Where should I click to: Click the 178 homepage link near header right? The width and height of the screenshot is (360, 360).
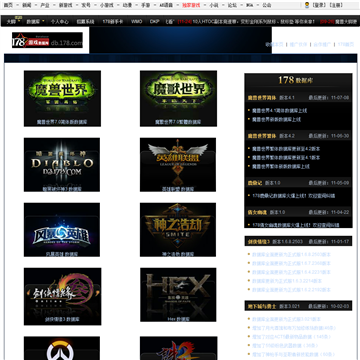346,44
